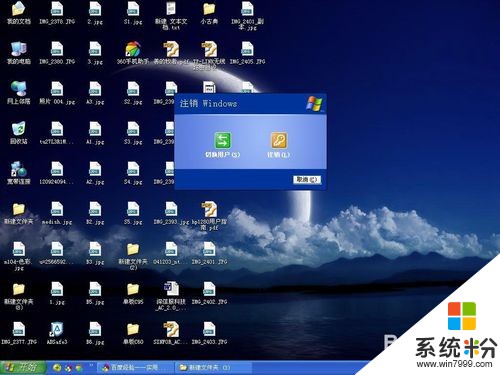Screen dimensions: 500x375
Task: Select the 网上邻居 network places desktop icon
Action: pyautogui.click(x=19, y=89)
